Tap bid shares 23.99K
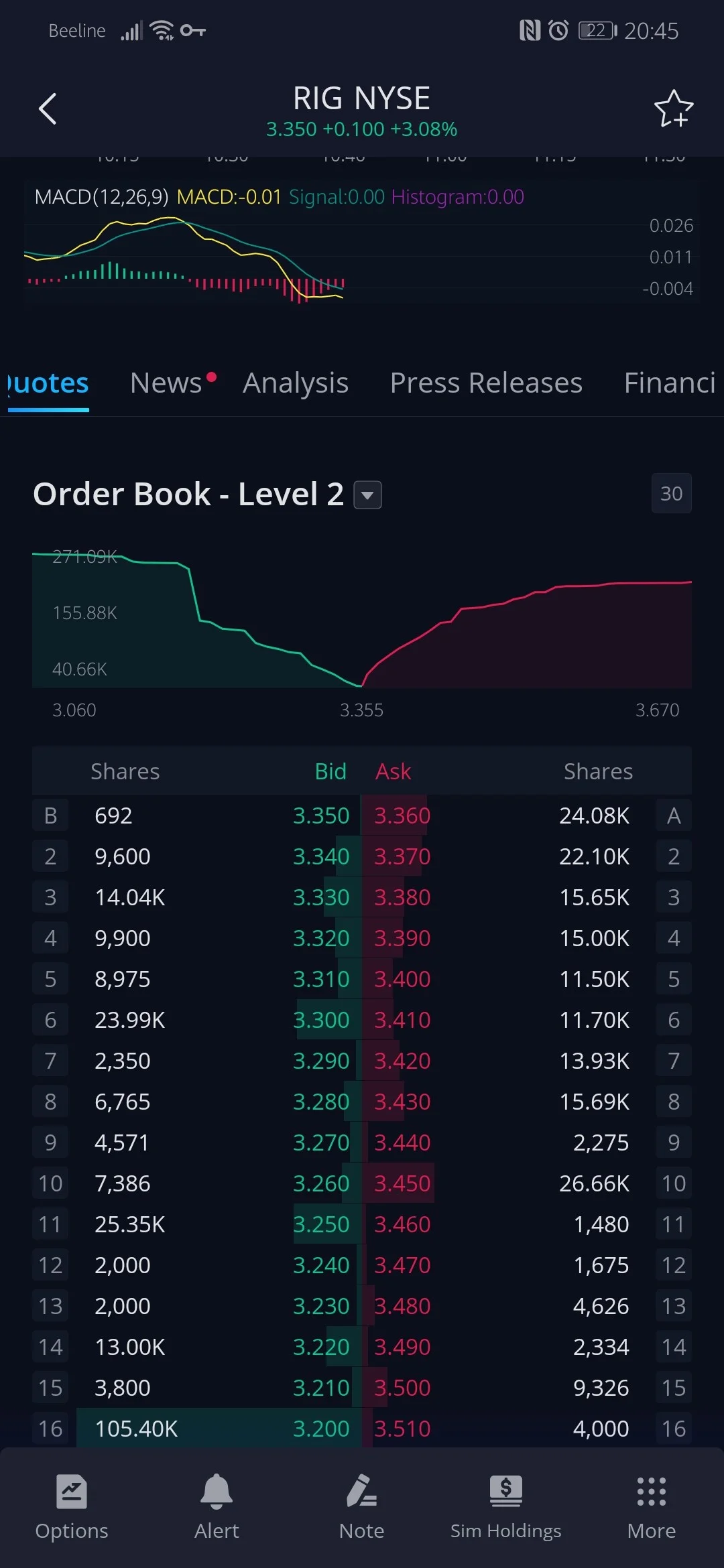 [x=130, y=1020]
